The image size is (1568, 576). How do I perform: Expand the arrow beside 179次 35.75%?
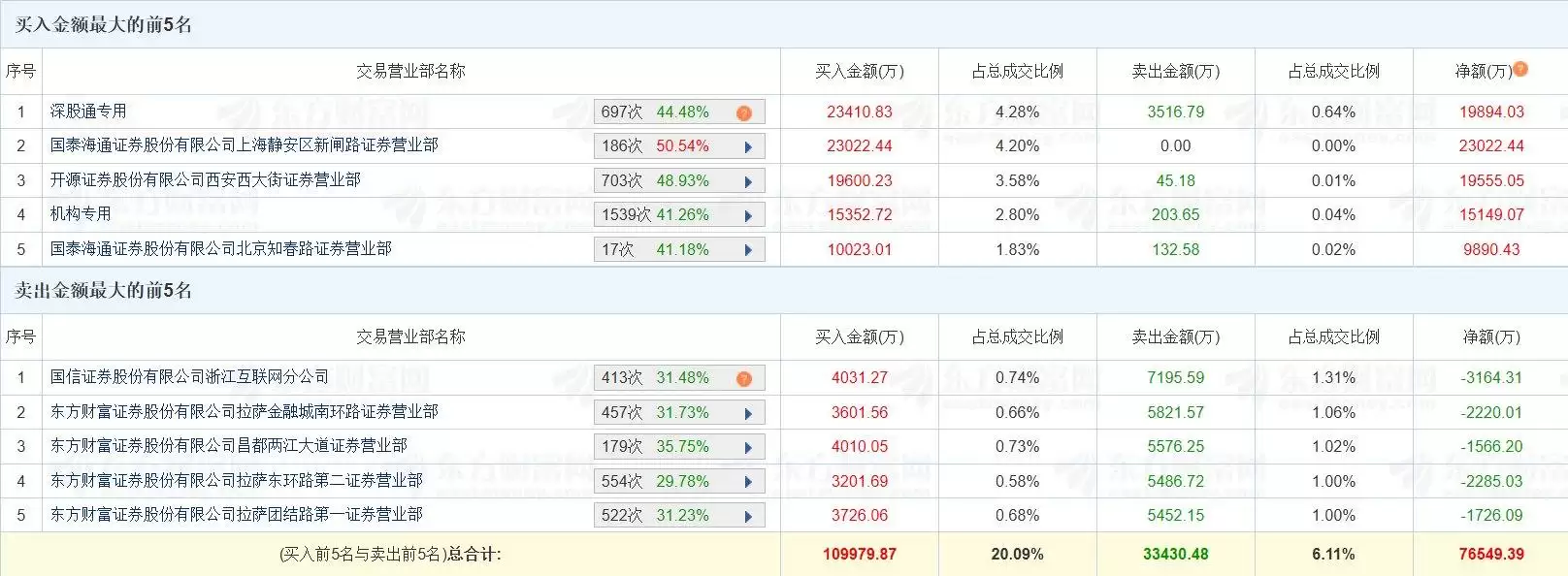pos(748,447)
